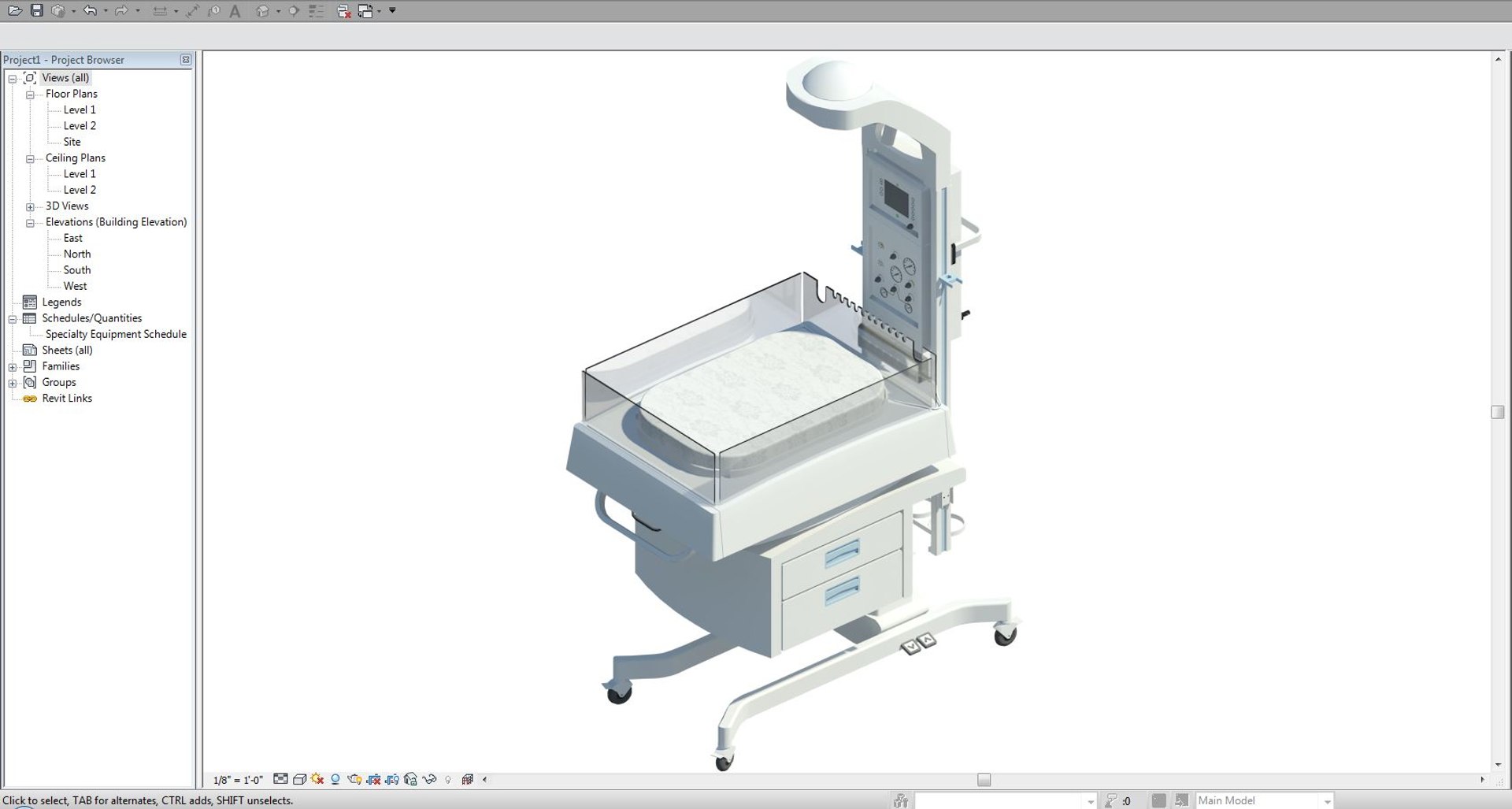Open the Detail Level control icon

point(280,779)
